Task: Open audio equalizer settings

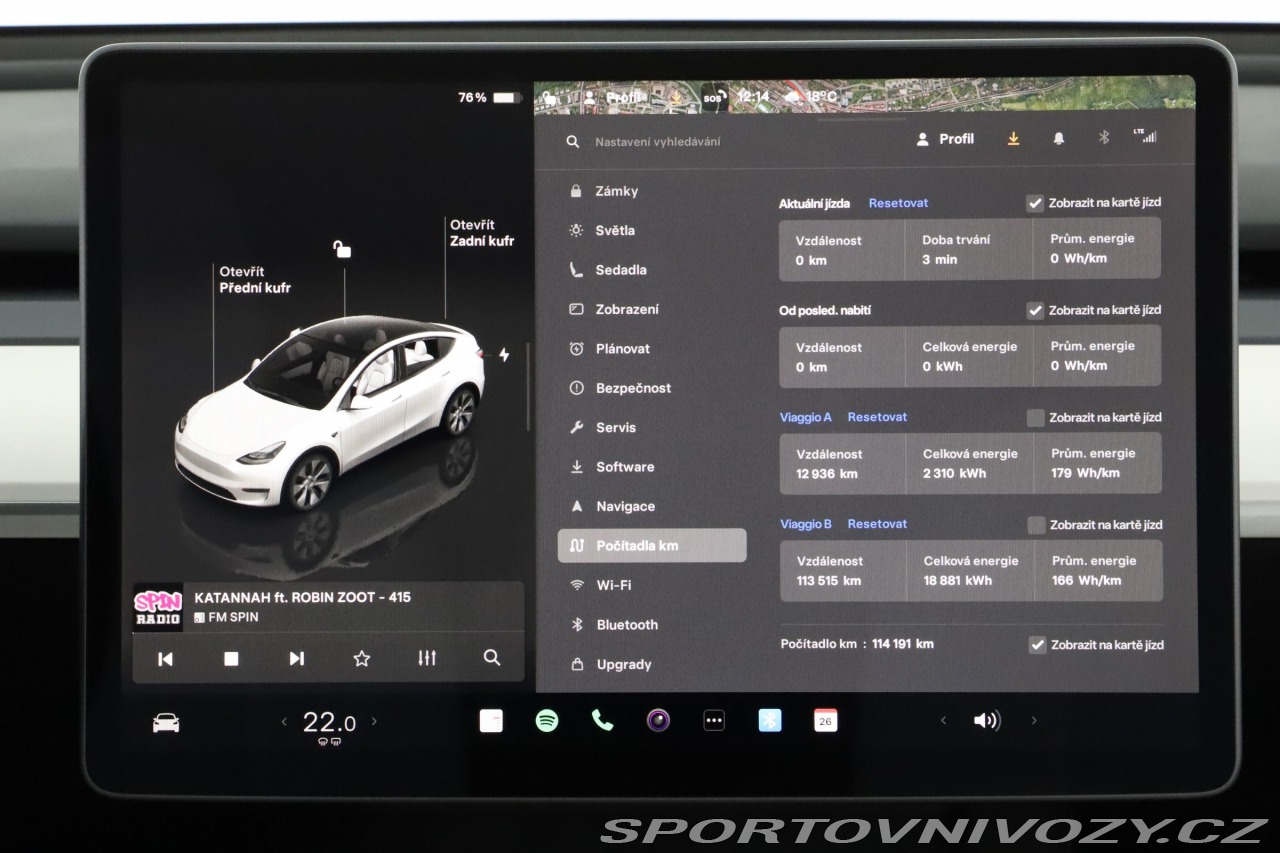Action: [x=427, y=658]
